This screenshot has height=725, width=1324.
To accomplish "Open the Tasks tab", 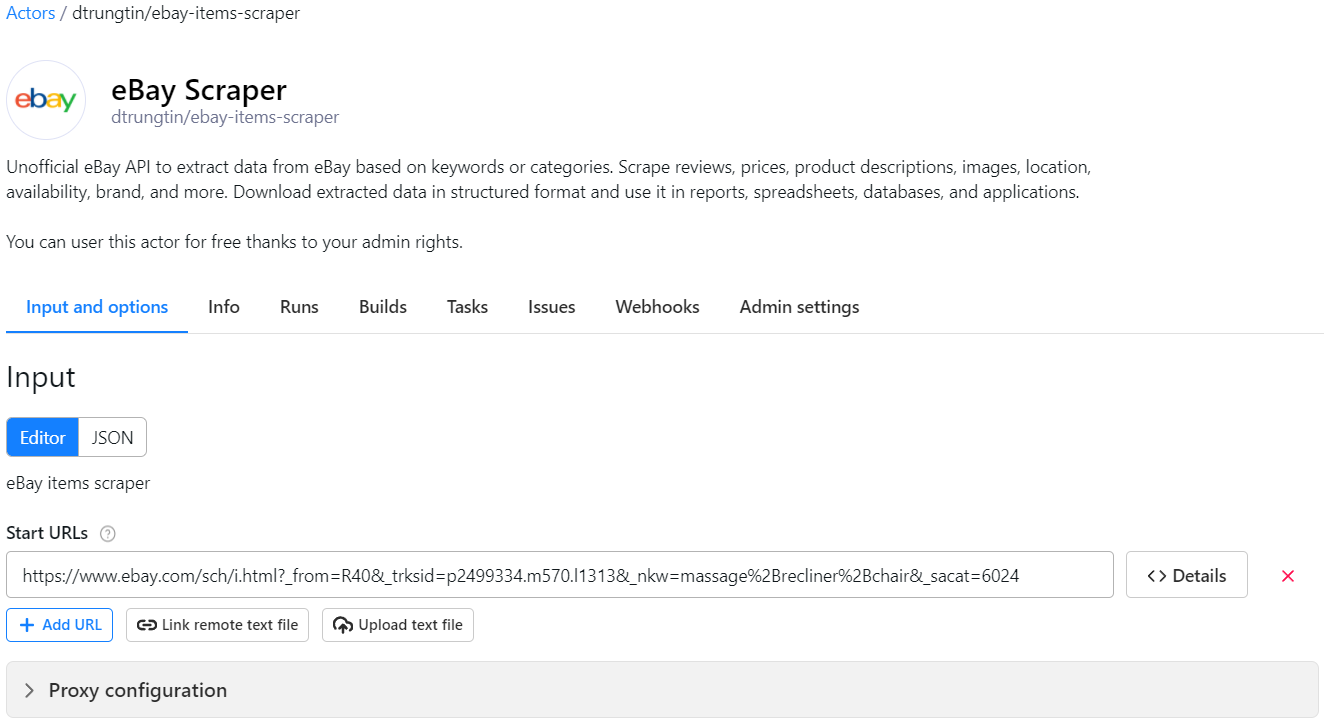I will [467, 307].
